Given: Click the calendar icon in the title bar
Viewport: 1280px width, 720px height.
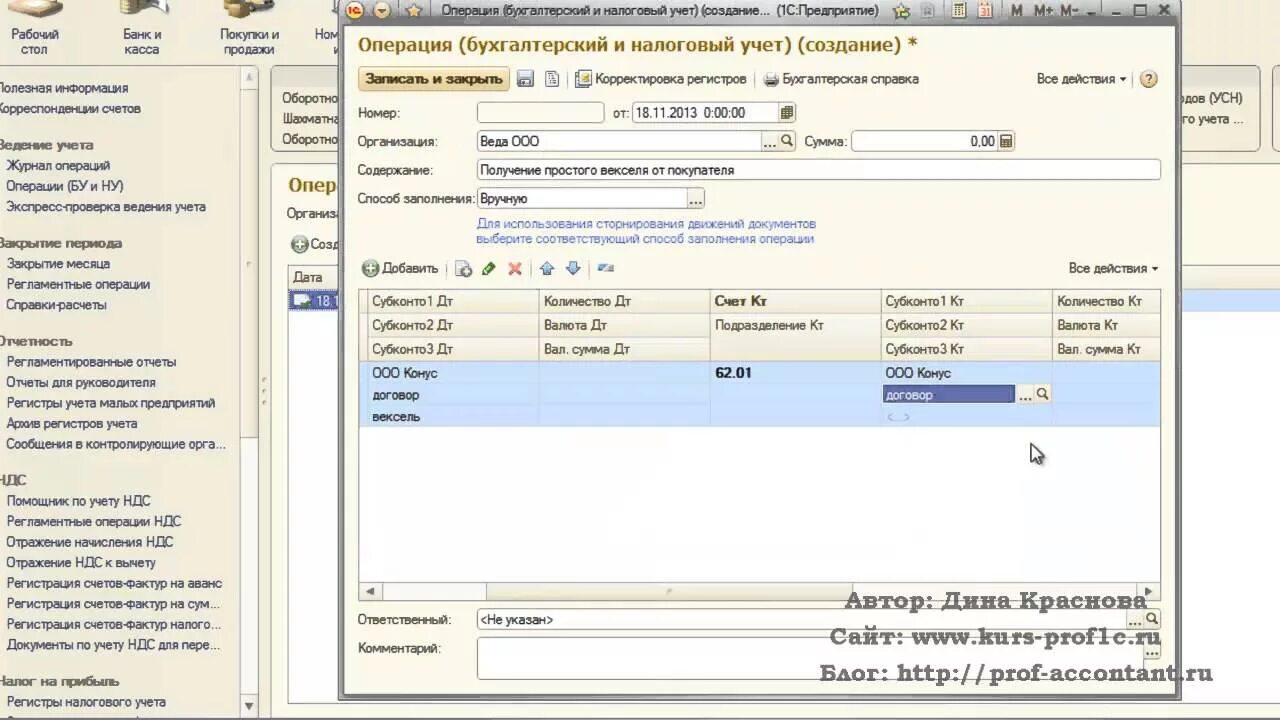Looking at the screenshot, I should [984, 10].
